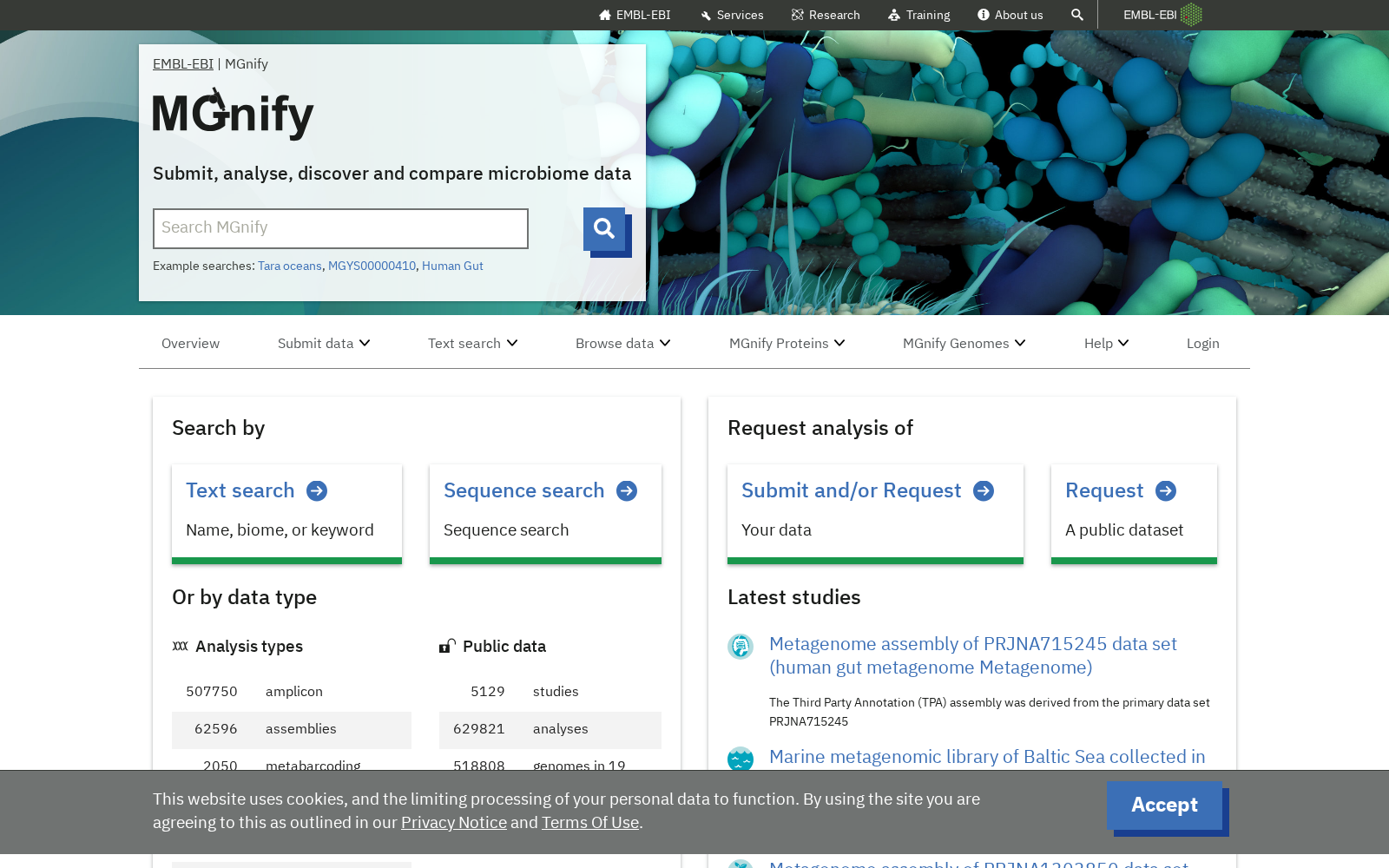The width and height of the screenshot is (1389, 868).
Task: Open Metagenome assembly of PRJNA715245 study
Action: (x=973, y=656)
